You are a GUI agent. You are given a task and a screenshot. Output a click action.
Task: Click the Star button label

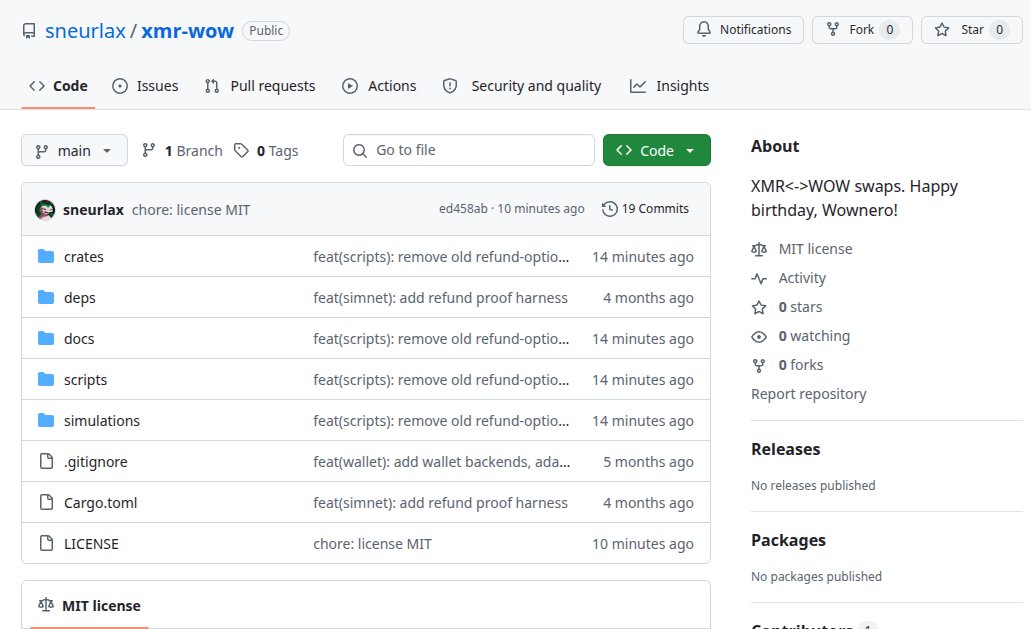972,30
